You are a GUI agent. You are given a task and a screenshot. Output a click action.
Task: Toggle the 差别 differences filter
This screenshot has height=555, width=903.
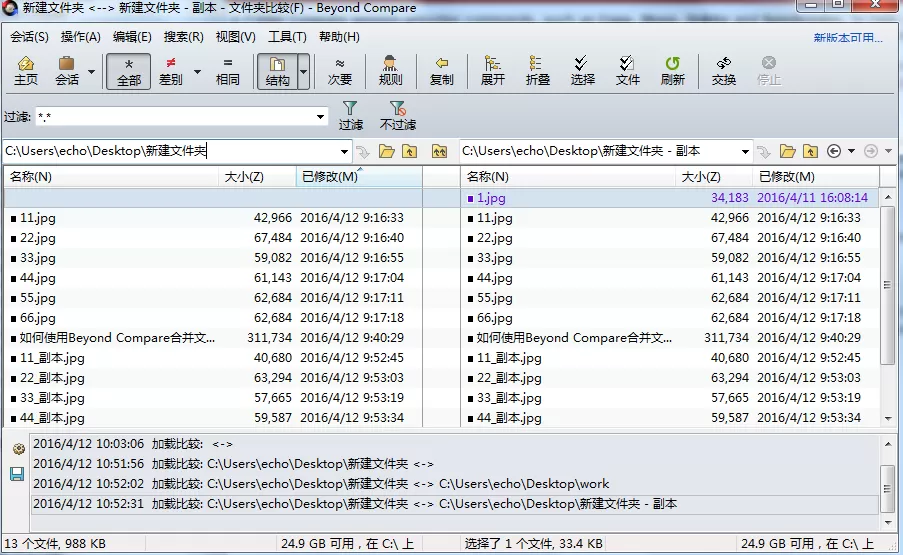(x=170, y=71)
